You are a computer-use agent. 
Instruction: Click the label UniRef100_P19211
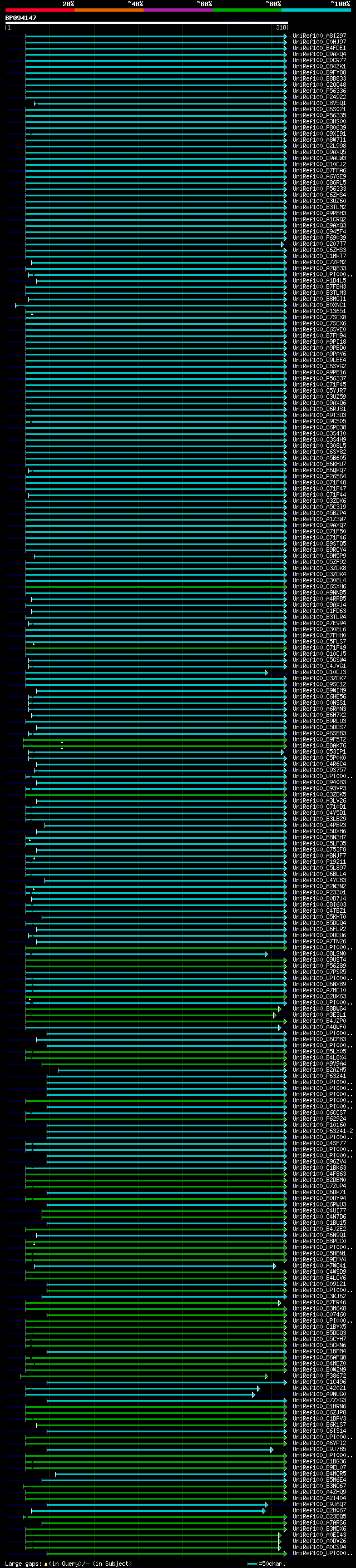[x=319, y=862]
